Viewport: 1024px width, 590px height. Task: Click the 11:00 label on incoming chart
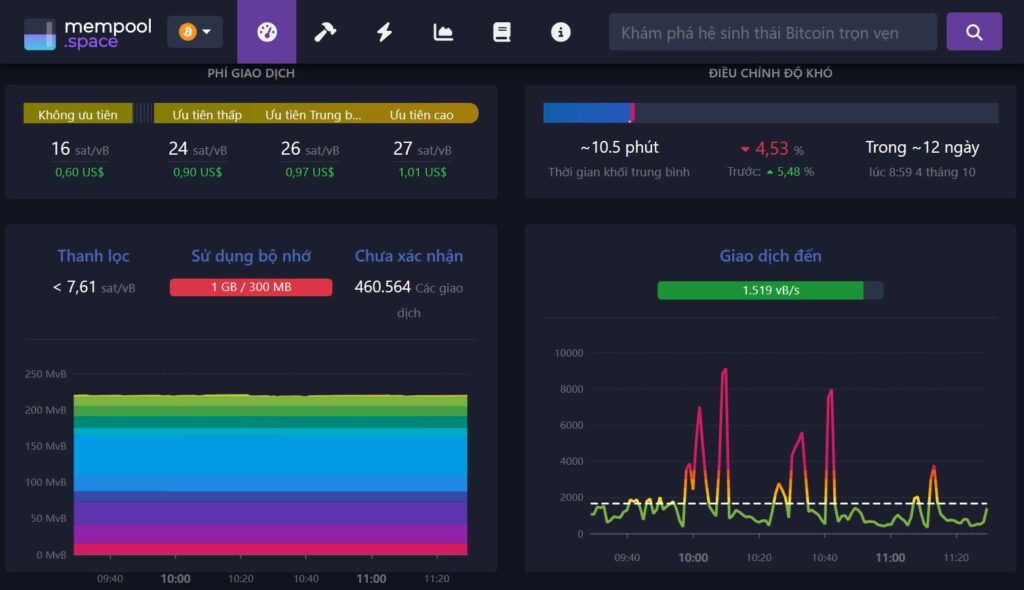(x=890, y=557)
